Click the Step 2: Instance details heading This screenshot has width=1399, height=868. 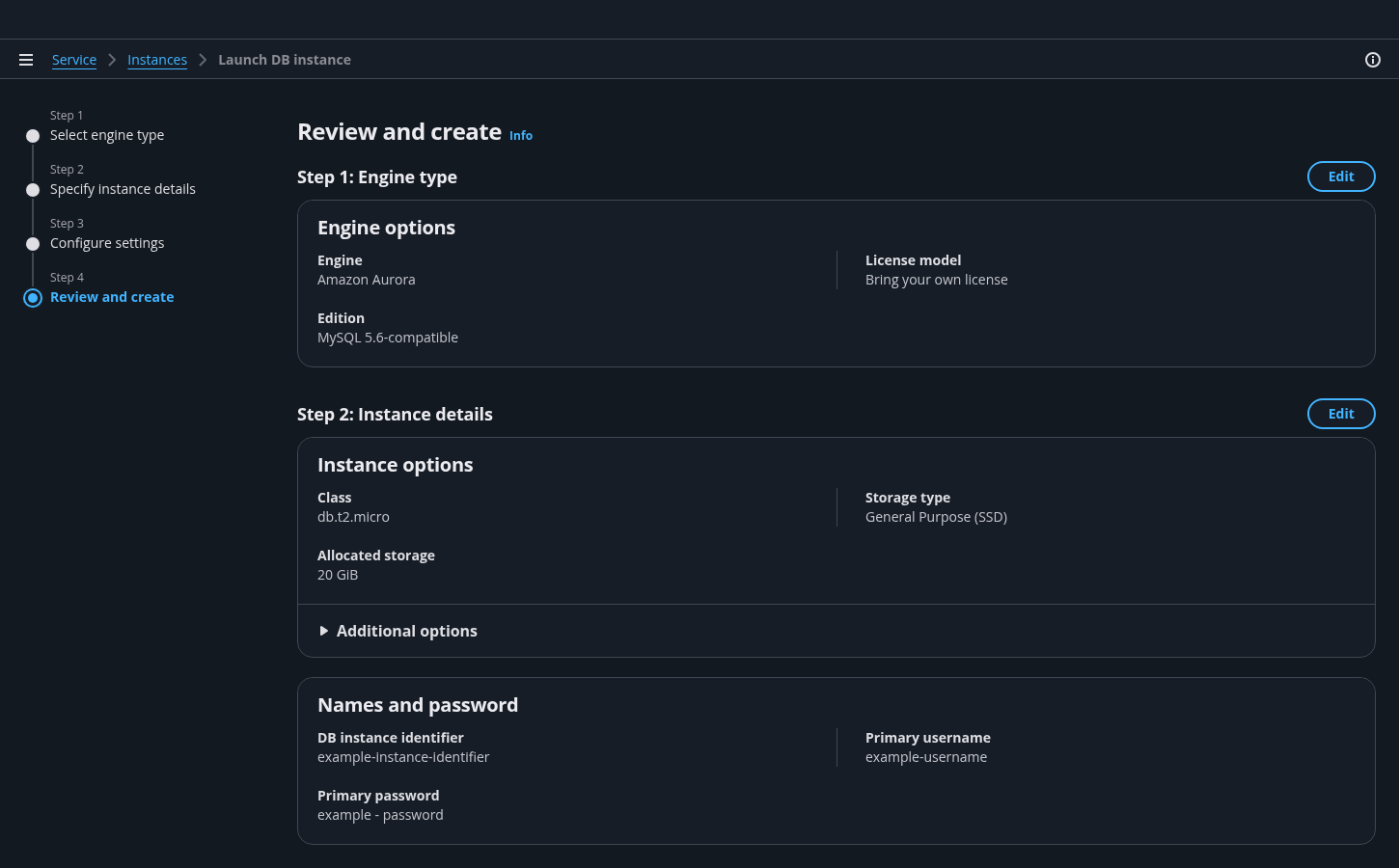395,415
